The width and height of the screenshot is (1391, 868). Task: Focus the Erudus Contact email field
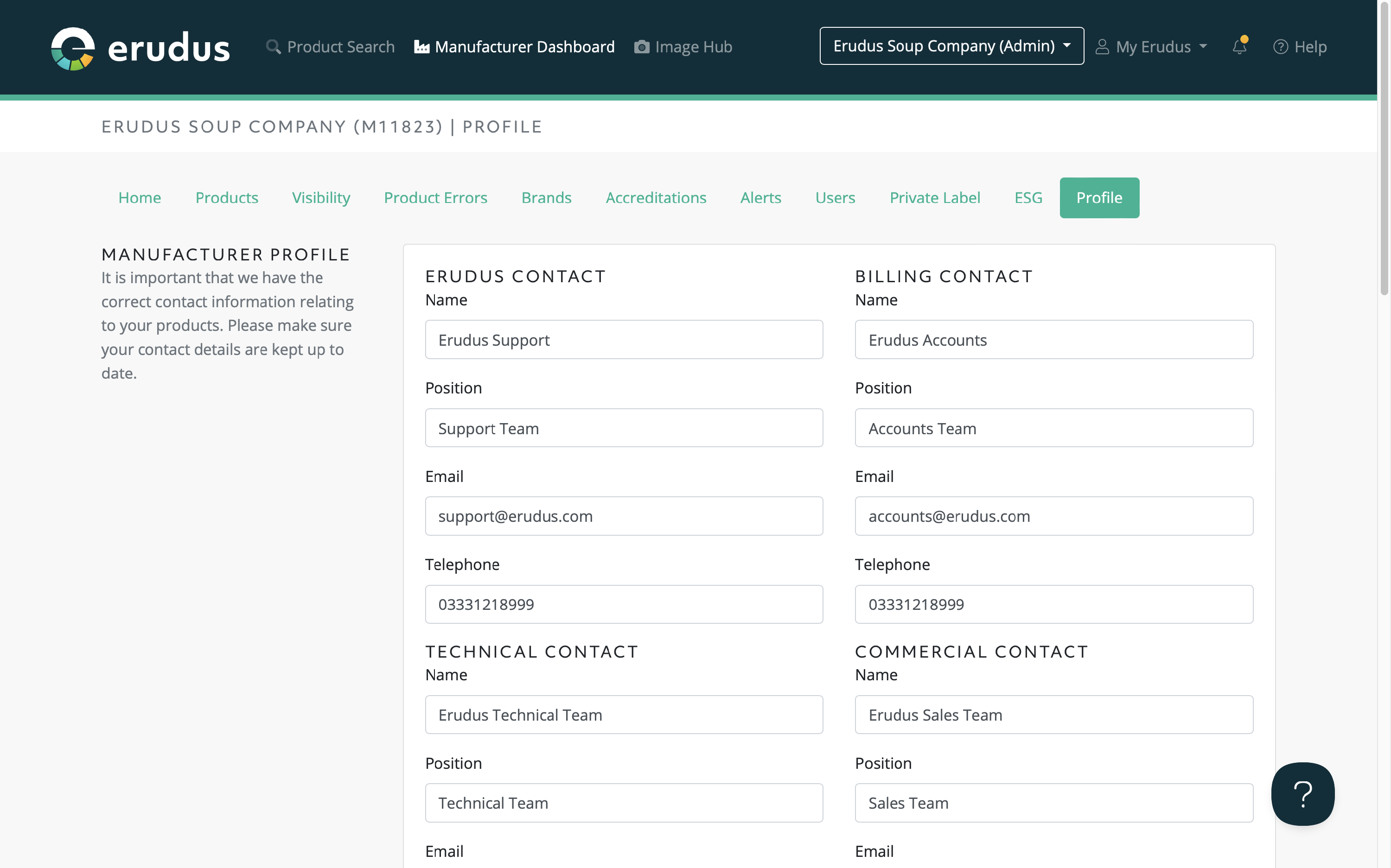click(x=624, y=516)
